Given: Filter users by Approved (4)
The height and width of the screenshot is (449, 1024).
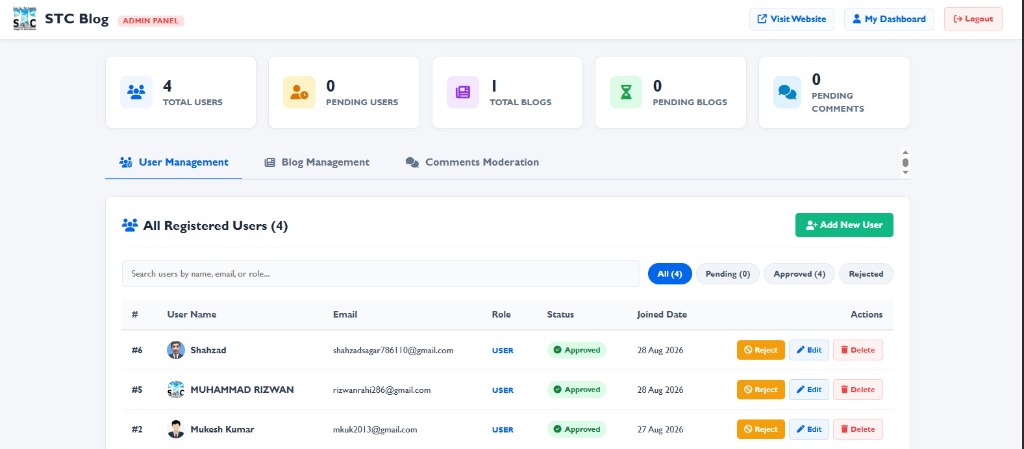Looking at the screenshot, I should 799,274.
